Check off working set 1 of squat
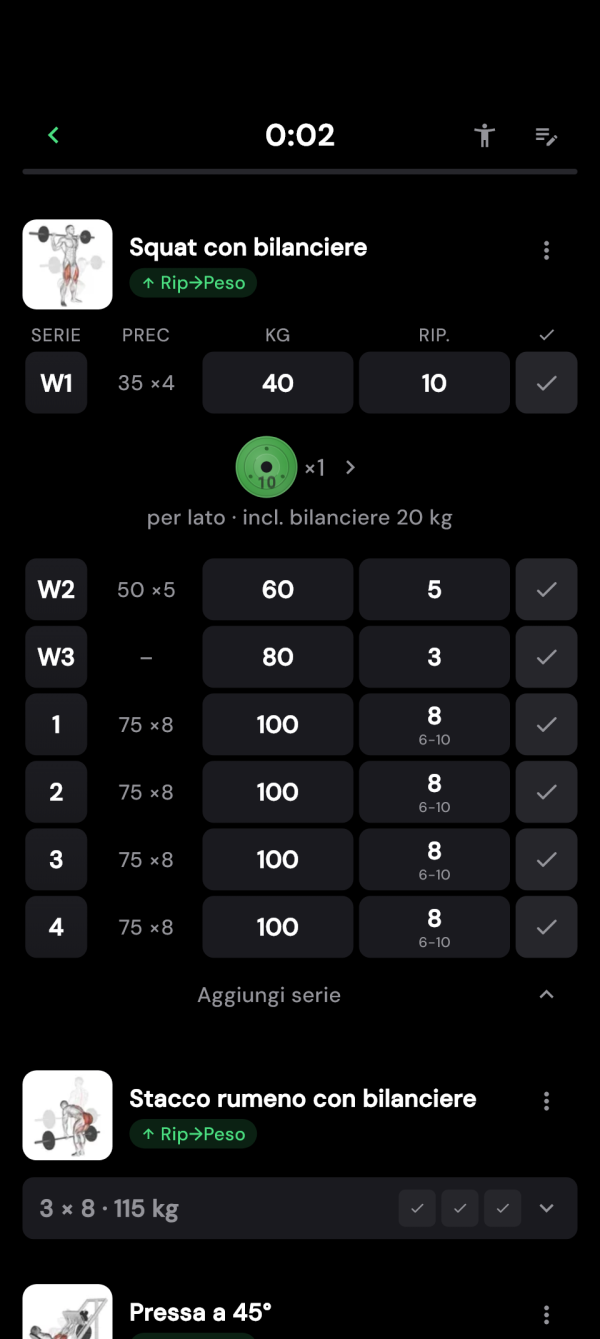This screenshot has width=600, height=1339. pyautogui.click(x=546, y=724)
